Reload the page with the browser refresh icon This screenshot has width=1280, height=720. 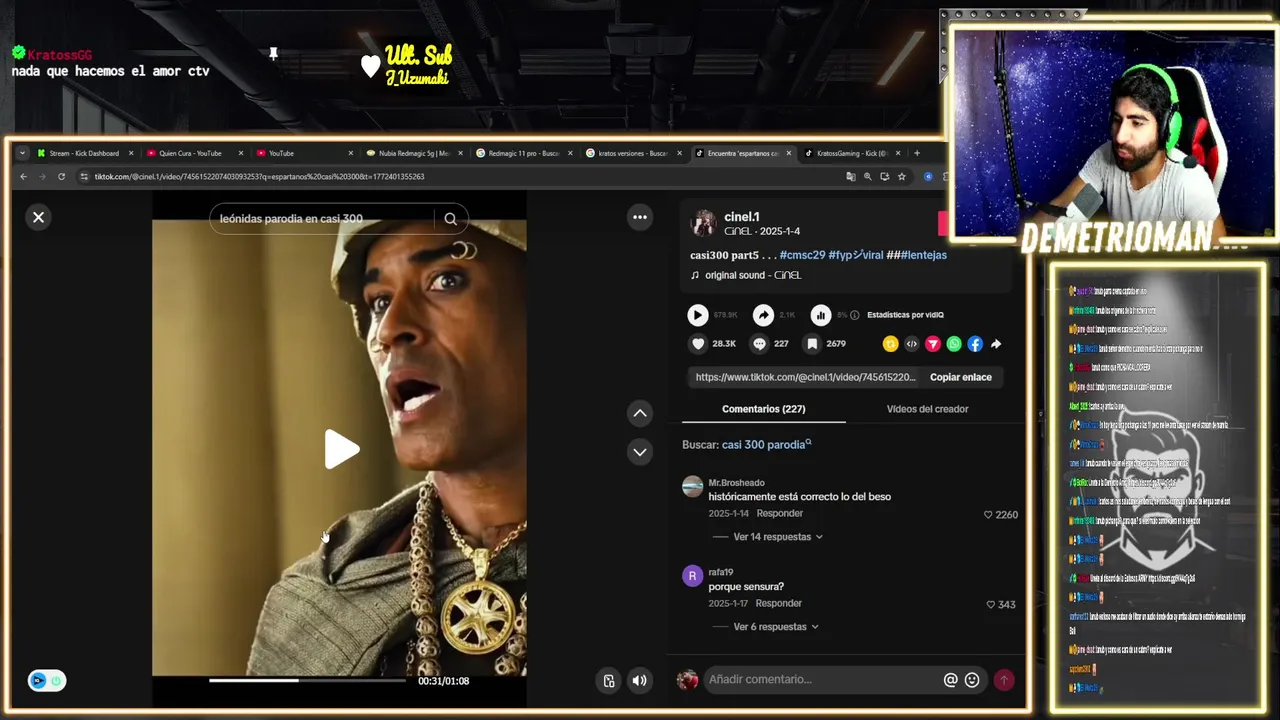click(61, 177)
